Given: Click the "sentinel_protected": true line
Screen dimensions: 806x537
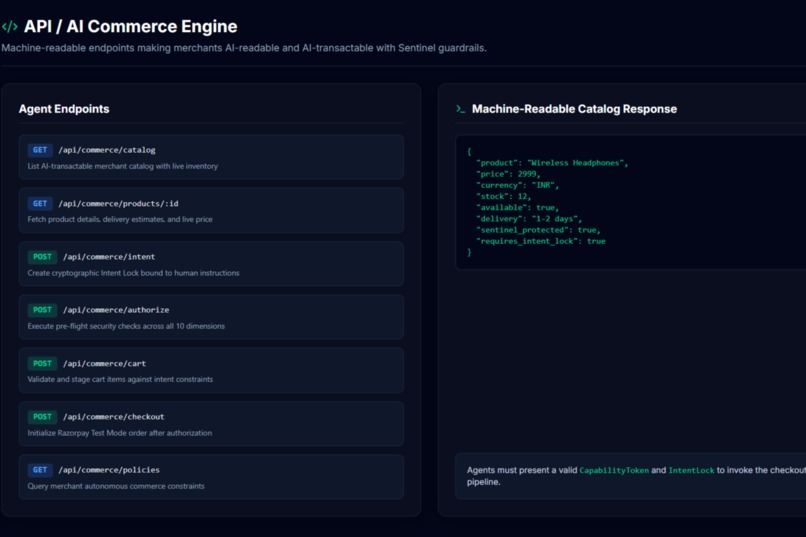Looking at the screenshot, I should click(x=538, y=230).
